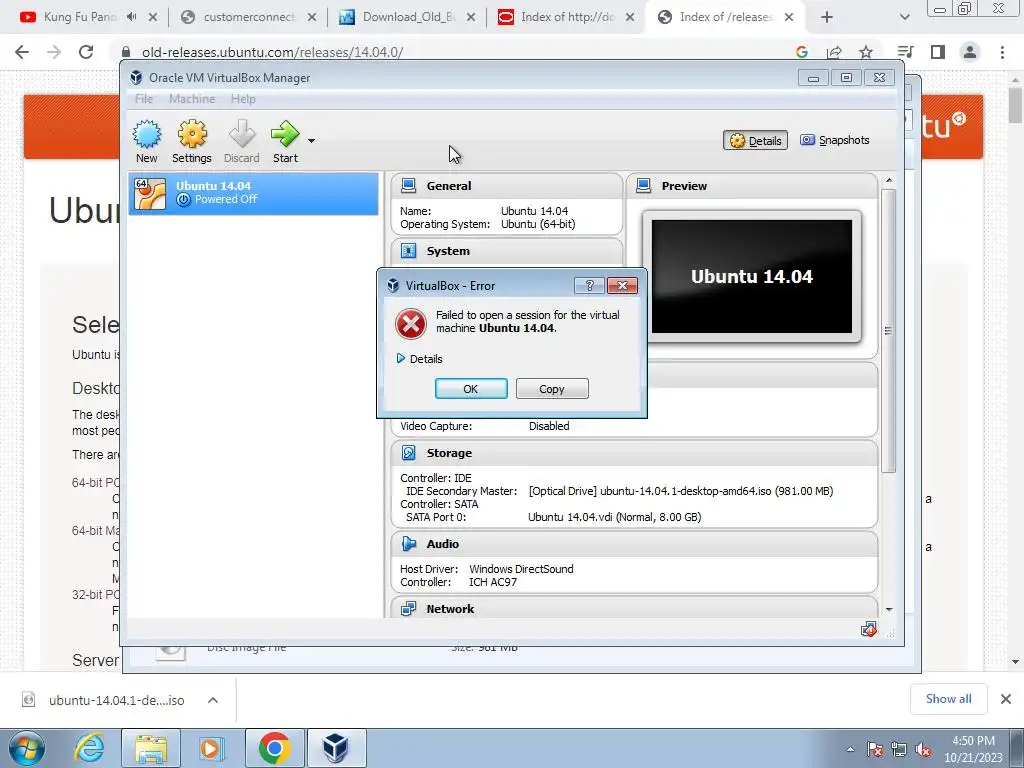Click the System section chip icon
This screenshot has width=1024, height=768.
[409, 251]
